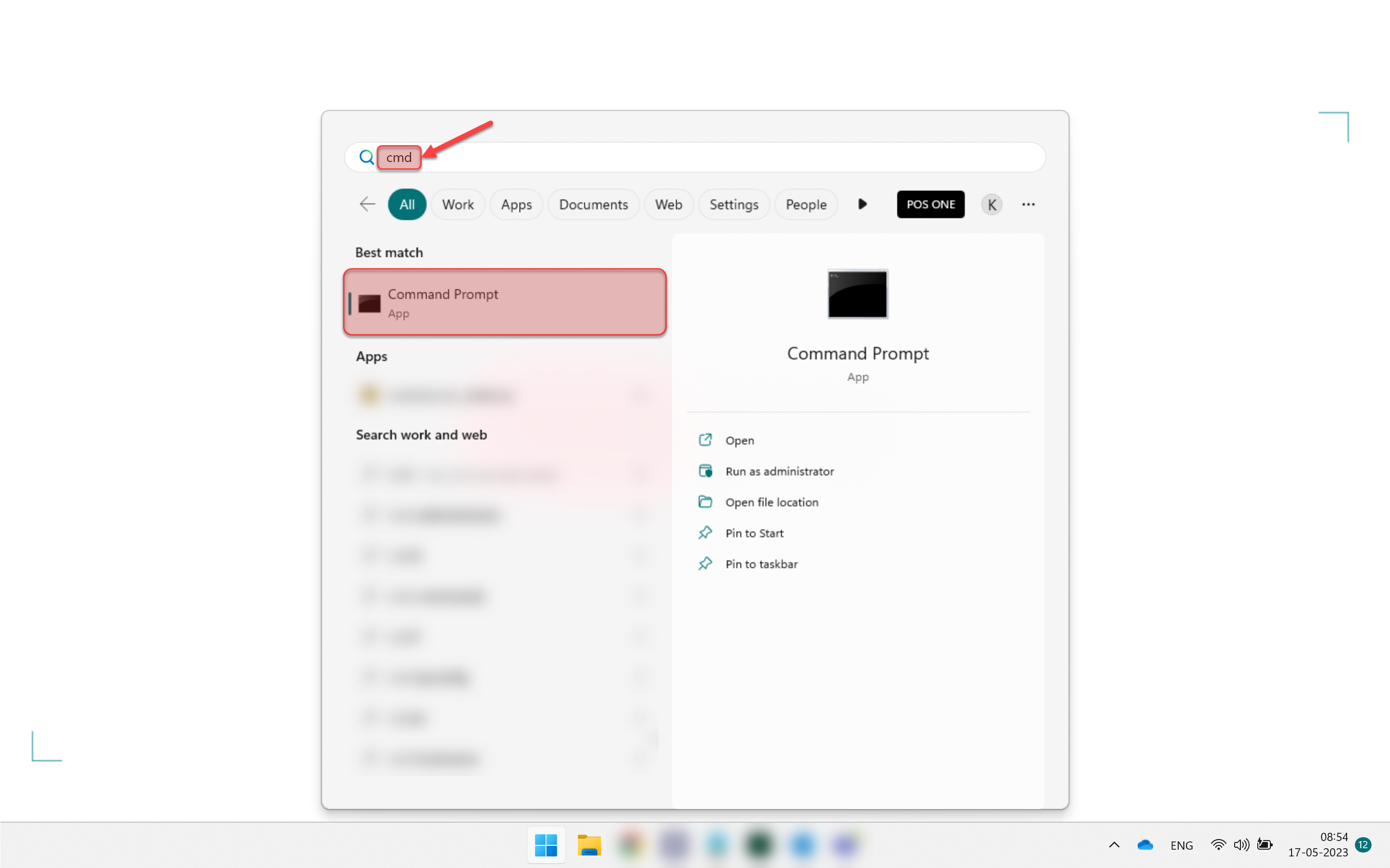Click the search magnifier icon
Viewport: 1390px width, 868px height.
point(367,157)
